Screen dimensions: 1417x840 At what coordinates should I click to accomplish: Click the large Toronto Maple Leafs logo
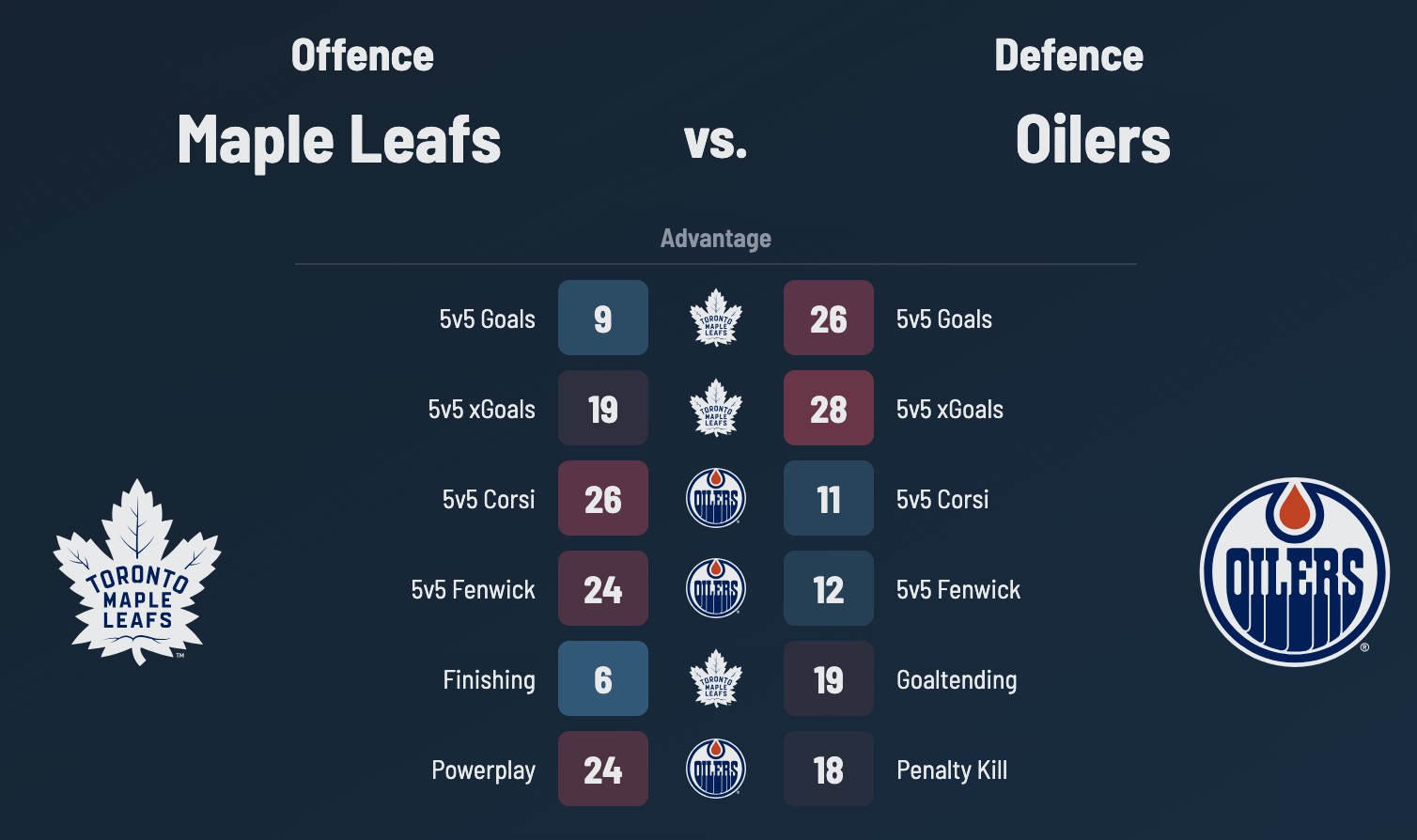coord(137,572)
